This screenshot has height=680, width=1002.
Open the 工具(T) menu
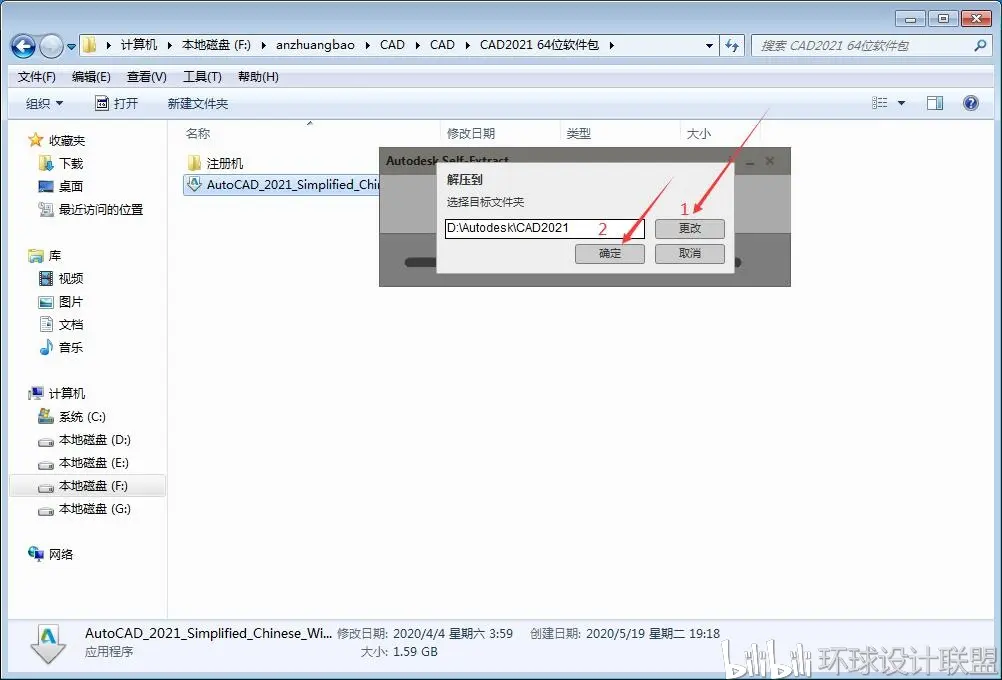(202, 77)
